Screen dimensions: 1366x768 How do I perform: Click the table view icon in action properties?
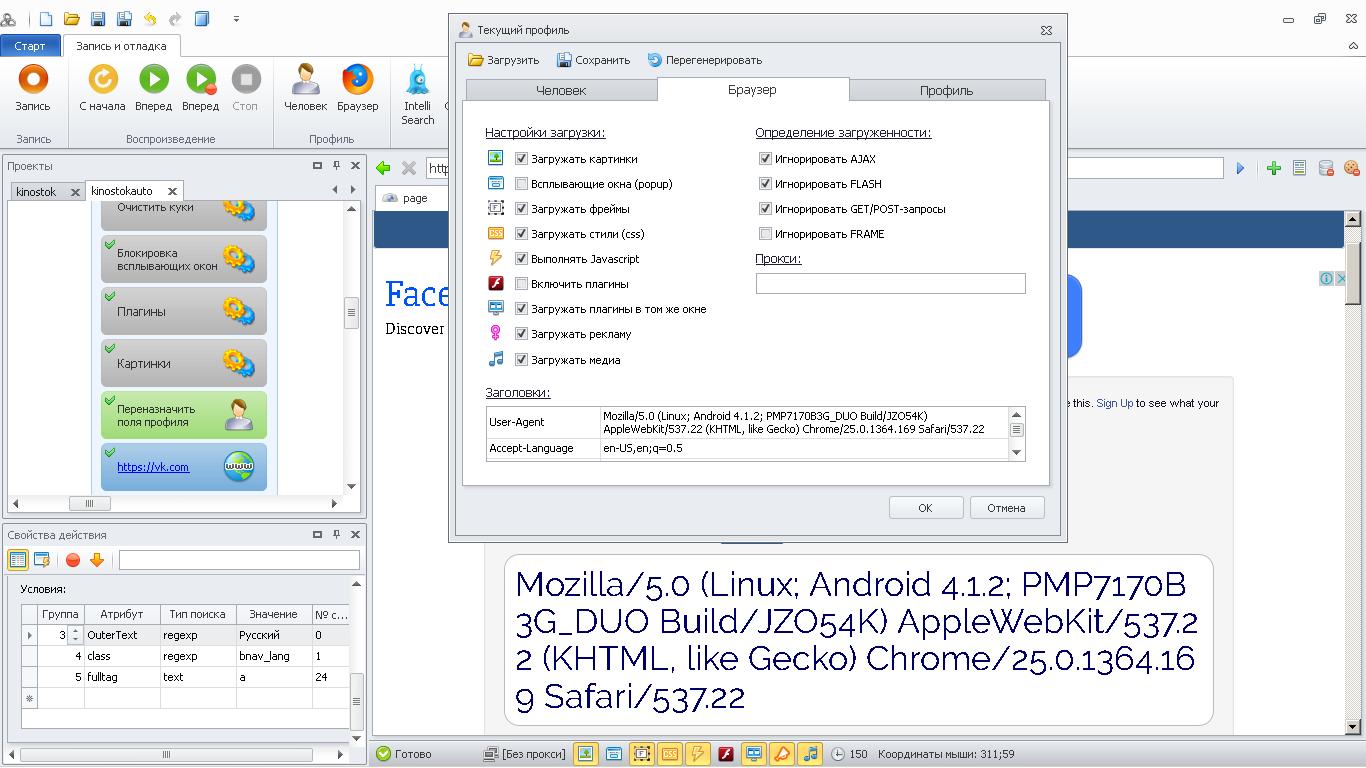point(18,560)
